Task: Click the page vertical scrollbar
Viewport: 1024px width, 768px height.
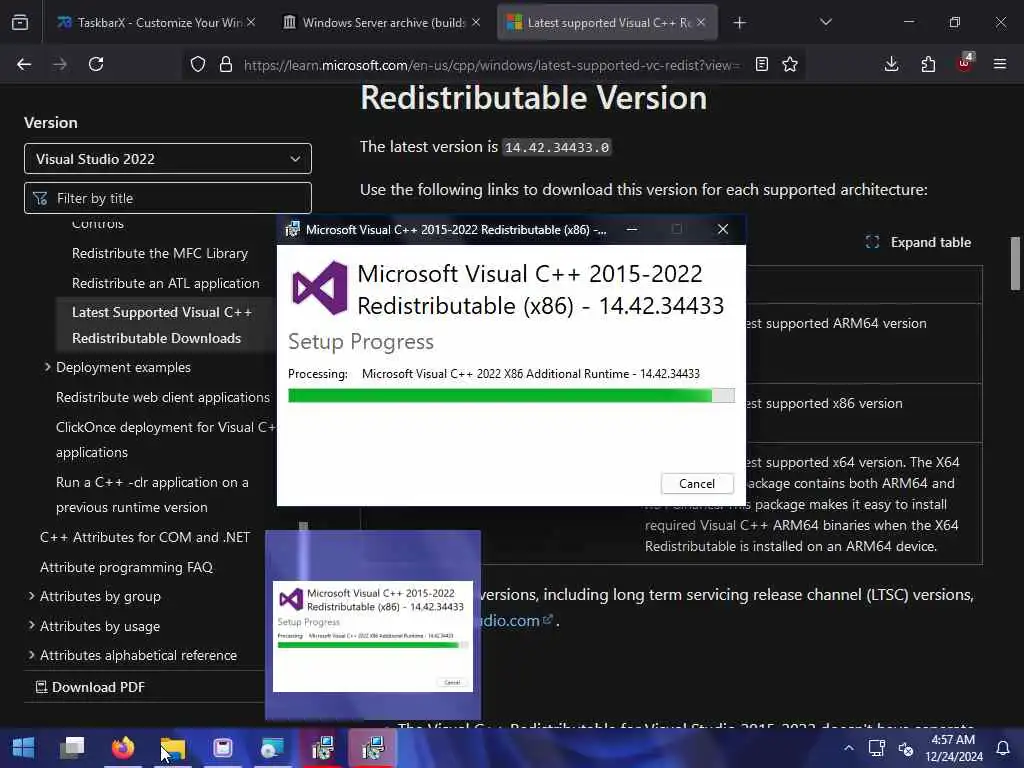Action: pyautogui.click(x=1016, y=263)
